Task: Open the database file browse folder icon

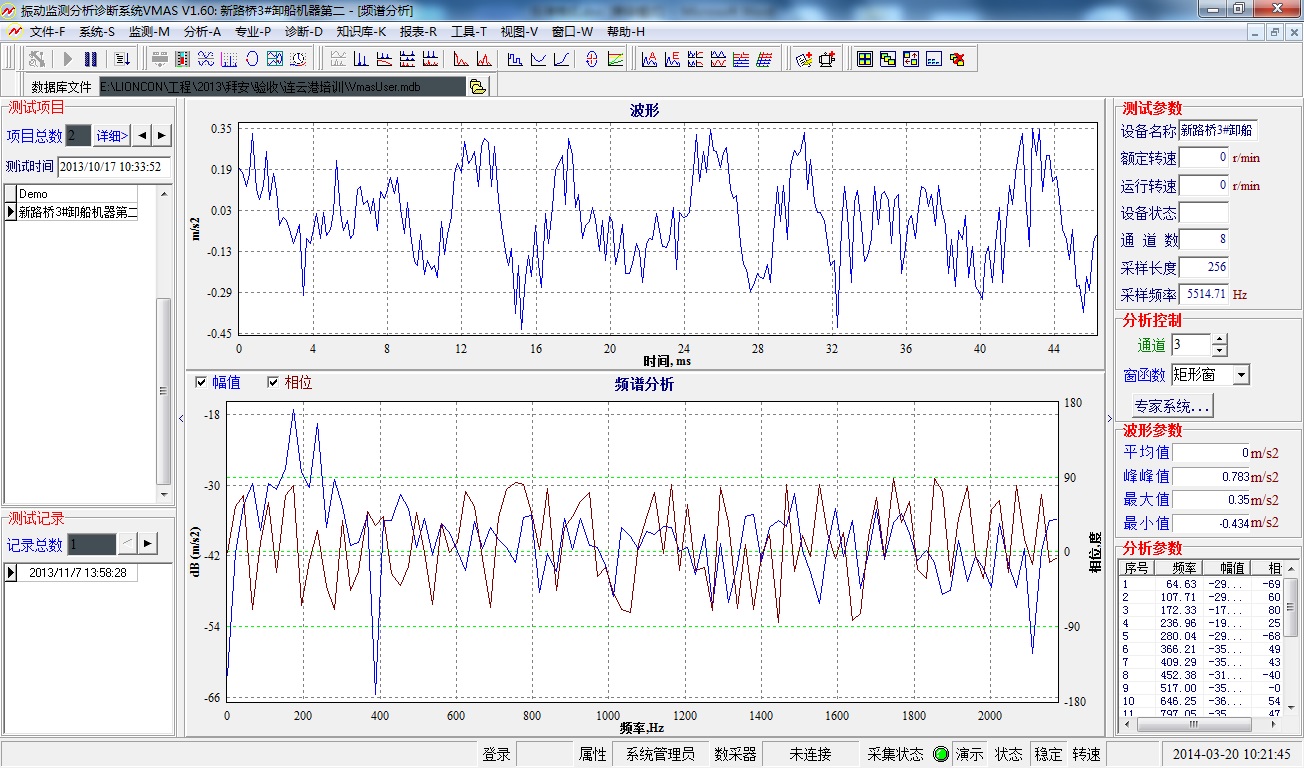Action: click(478, 87)
